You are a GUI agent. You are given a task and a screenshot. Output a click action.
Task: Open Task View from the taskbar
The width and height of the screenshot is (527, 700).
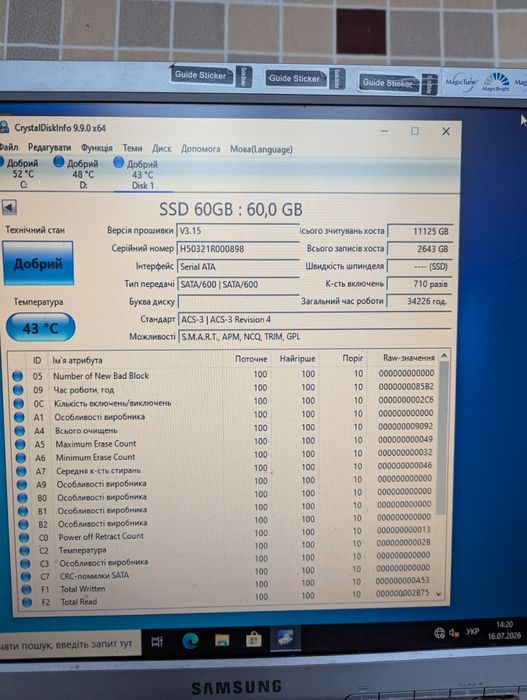coord(157,642)
